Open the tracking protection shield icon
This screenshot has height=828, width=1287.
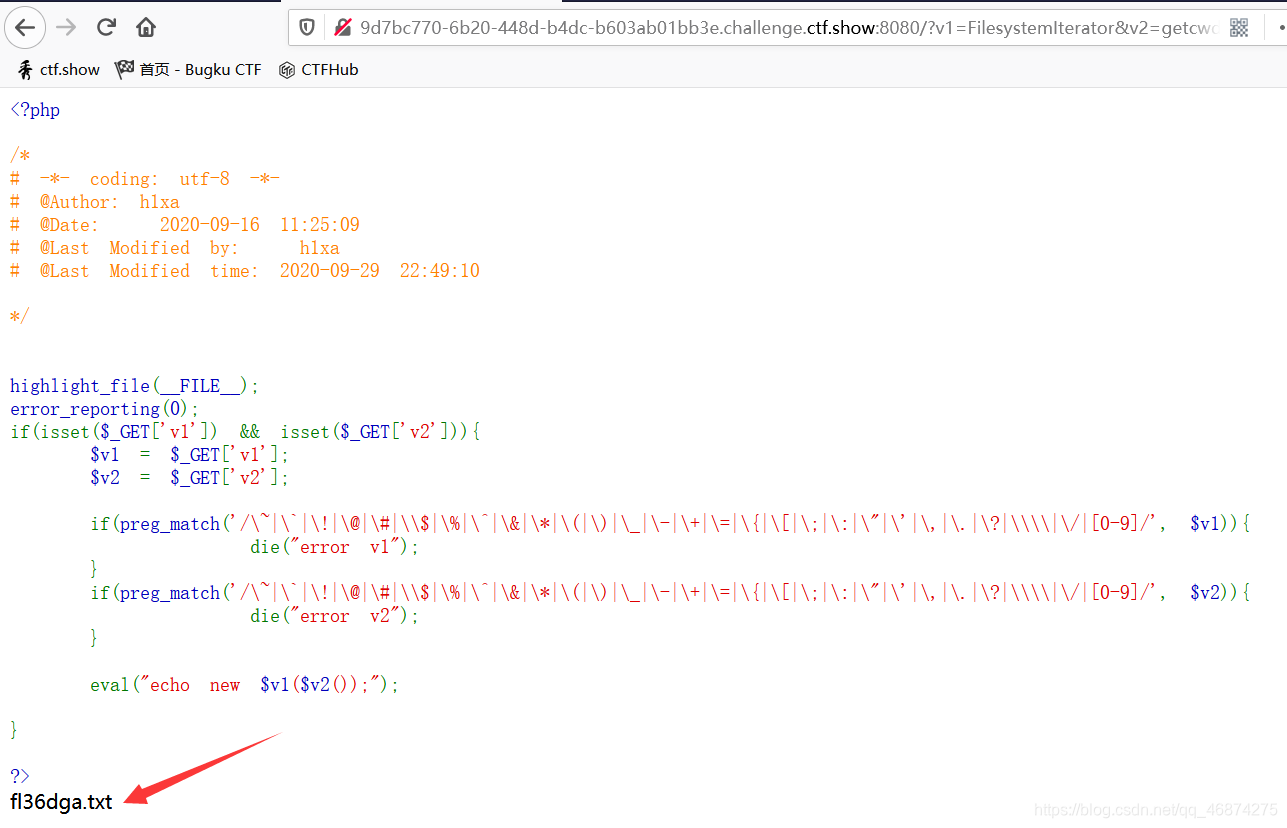(308, 27)
